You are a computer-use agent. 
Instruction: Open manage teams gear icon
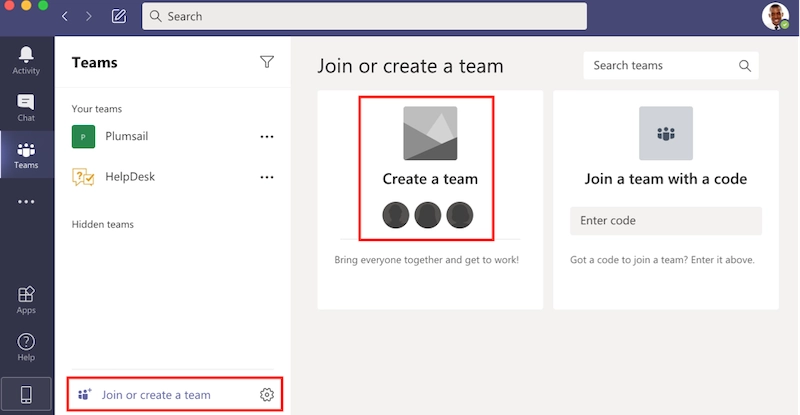tap(267, 395)
